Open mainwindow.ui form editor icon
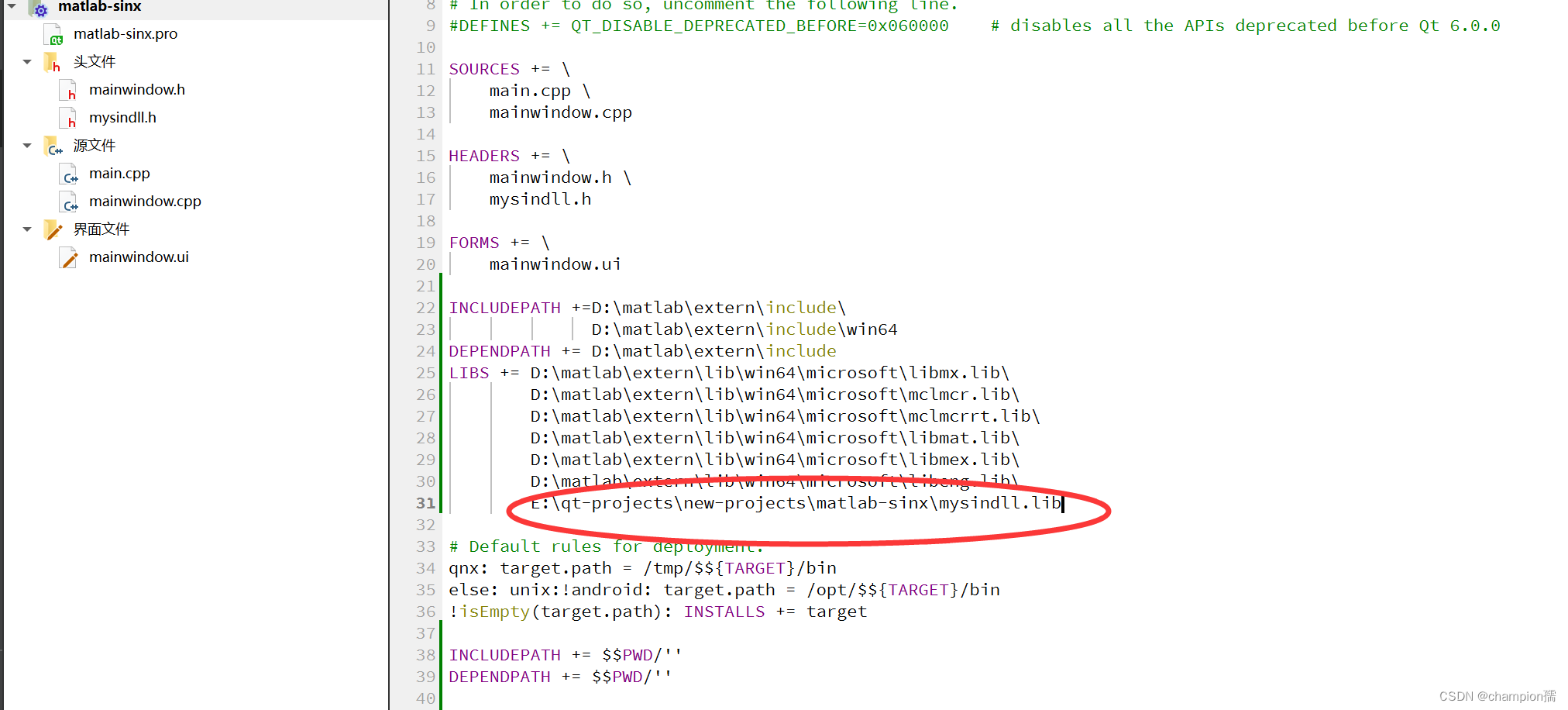The height and width of the screenshot is (710, 1568). [x=68, y=257]
